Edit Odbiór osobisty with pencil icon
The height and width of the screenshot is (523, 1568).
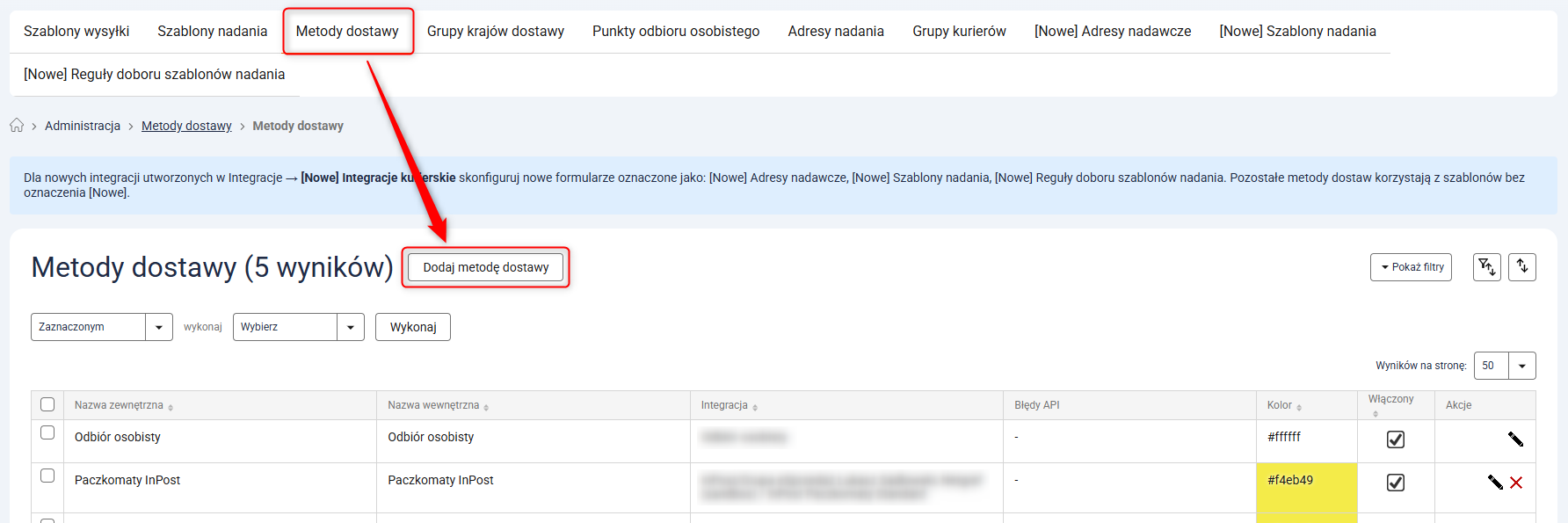(x=1515, y=439)
